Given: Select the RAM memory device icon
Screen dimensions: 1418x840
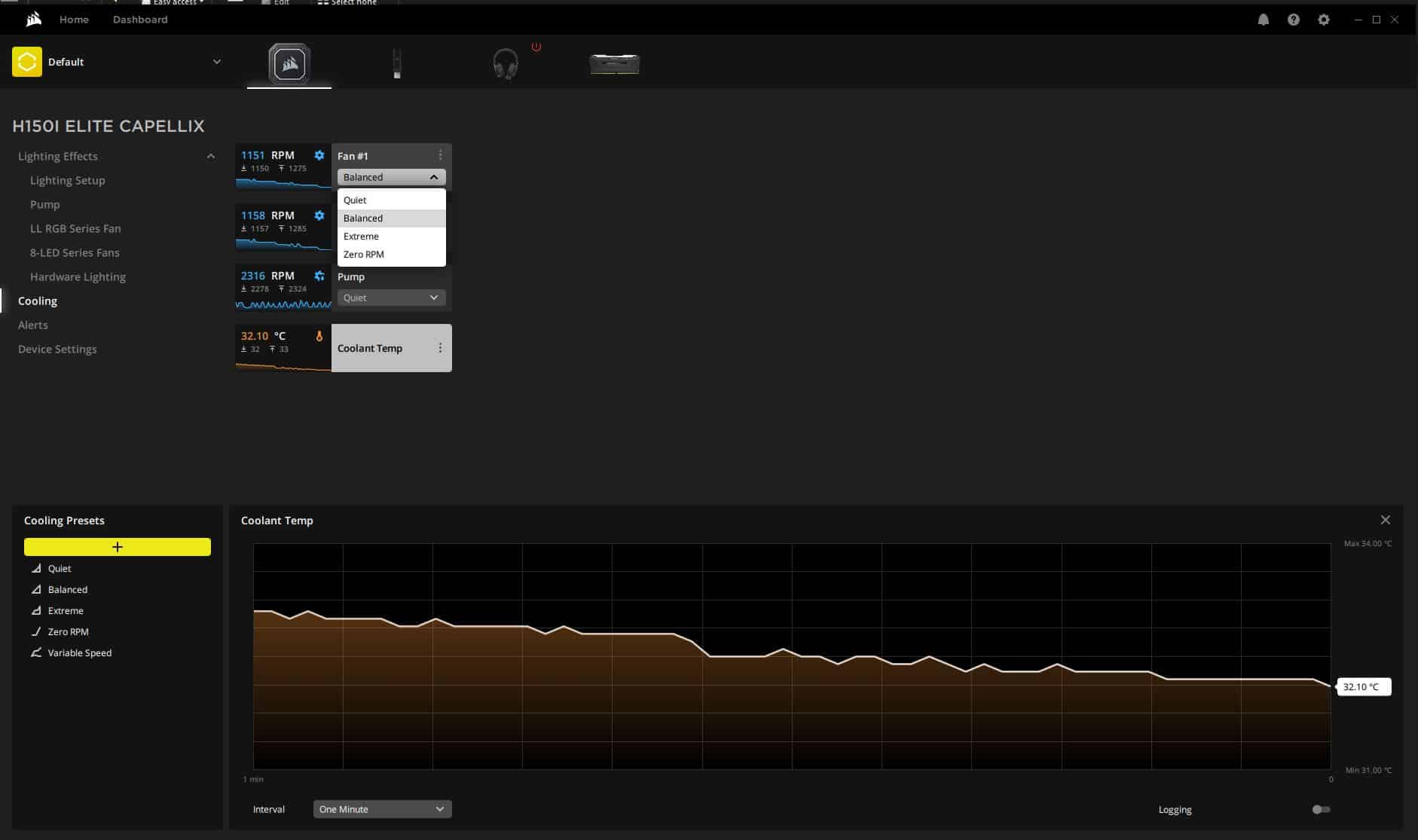Looking at the screenshot, I should point(615,64).
